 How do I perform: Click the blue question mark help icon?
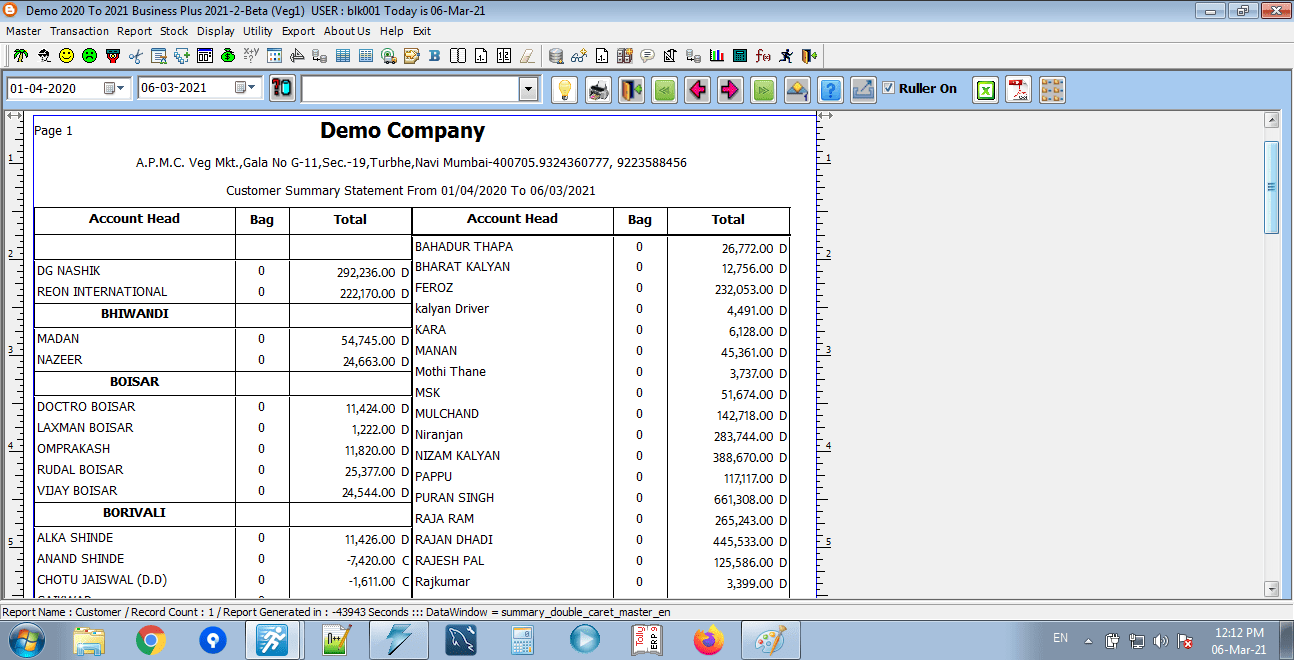pyautogui.click(x=830, y=90)
